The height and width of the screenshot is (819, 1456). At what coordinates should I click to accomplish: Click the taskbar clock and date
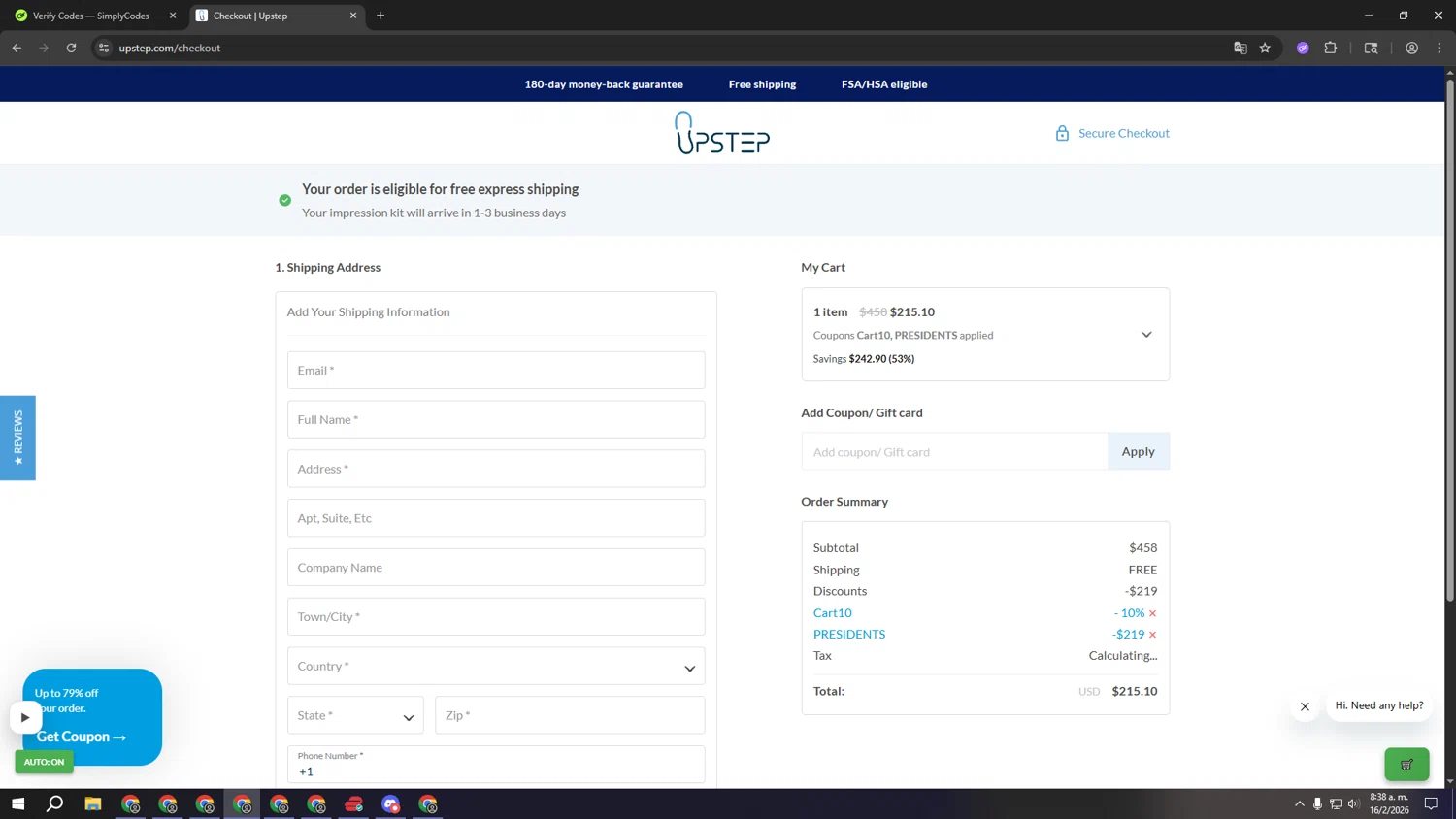tap(1389, 803)
